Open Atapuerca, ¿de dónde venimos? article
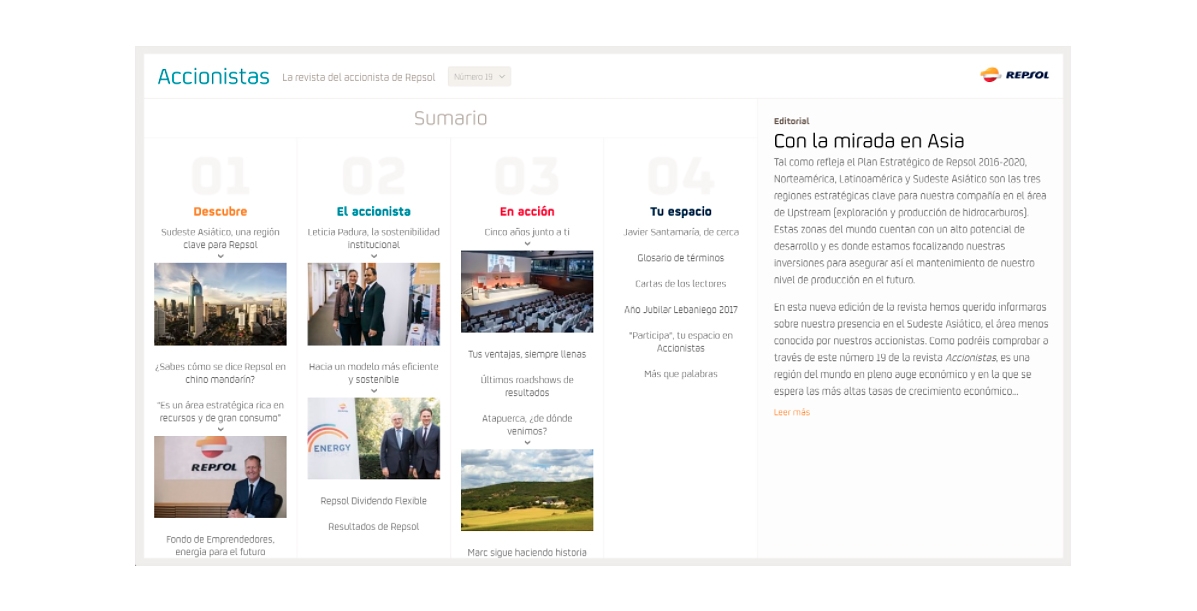 527,424
